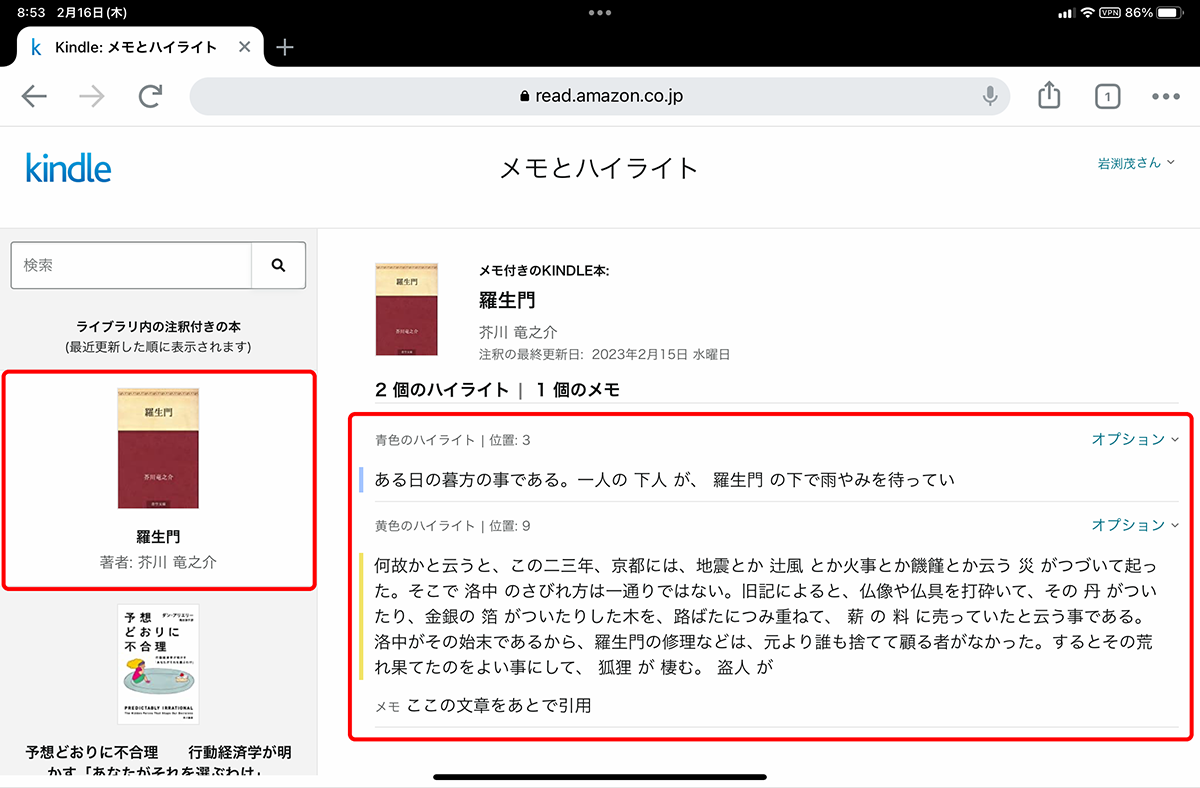
Task: Go back with the browser back arrow
Action: (34, 96)
